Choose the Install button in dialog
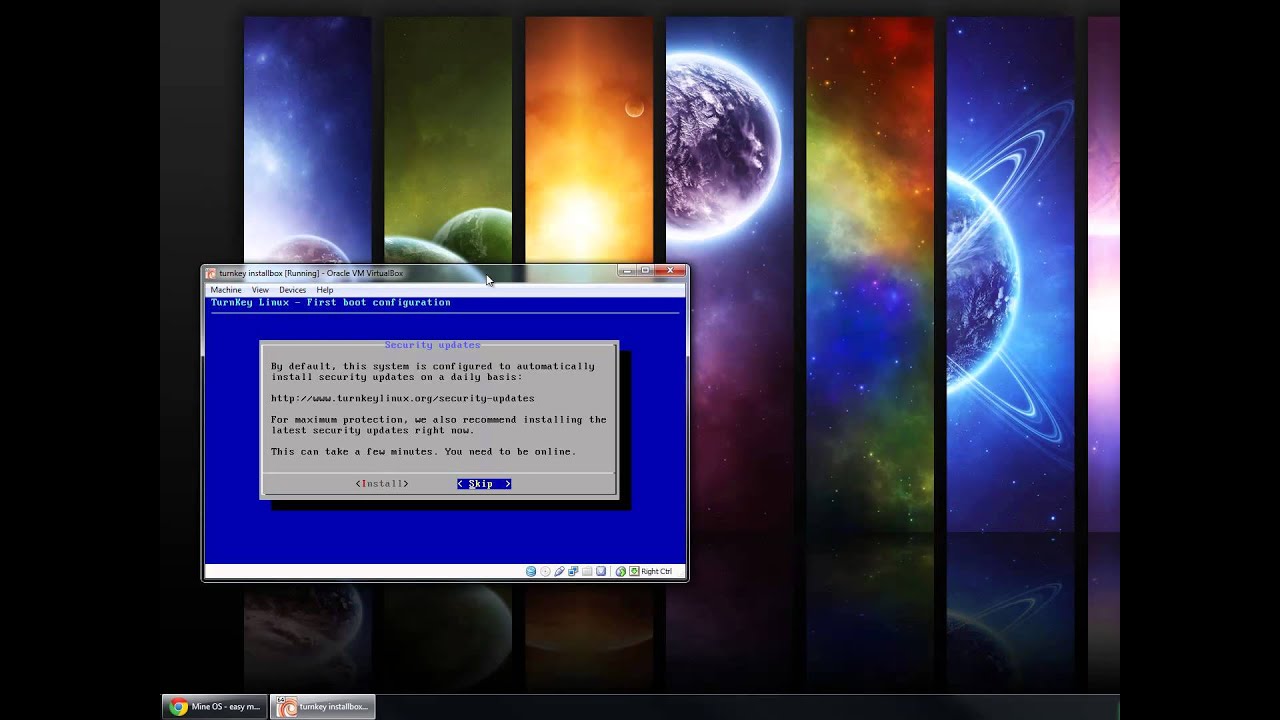The image size is (1280, 720). [x=382, y=484]
